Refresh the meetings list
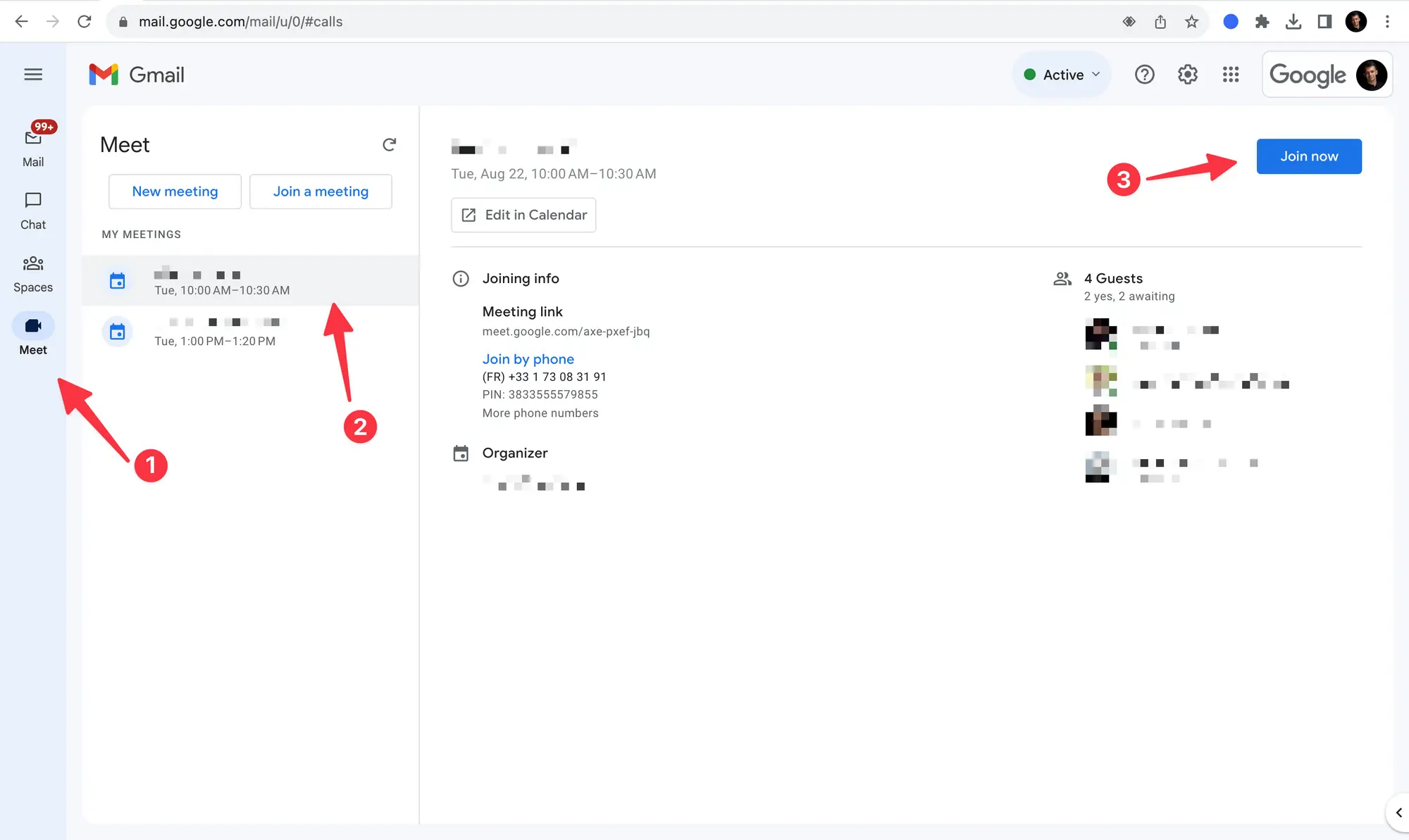The height and width of the screenshot is (840, 1409). pyautogui.click(x=390, y=144)
